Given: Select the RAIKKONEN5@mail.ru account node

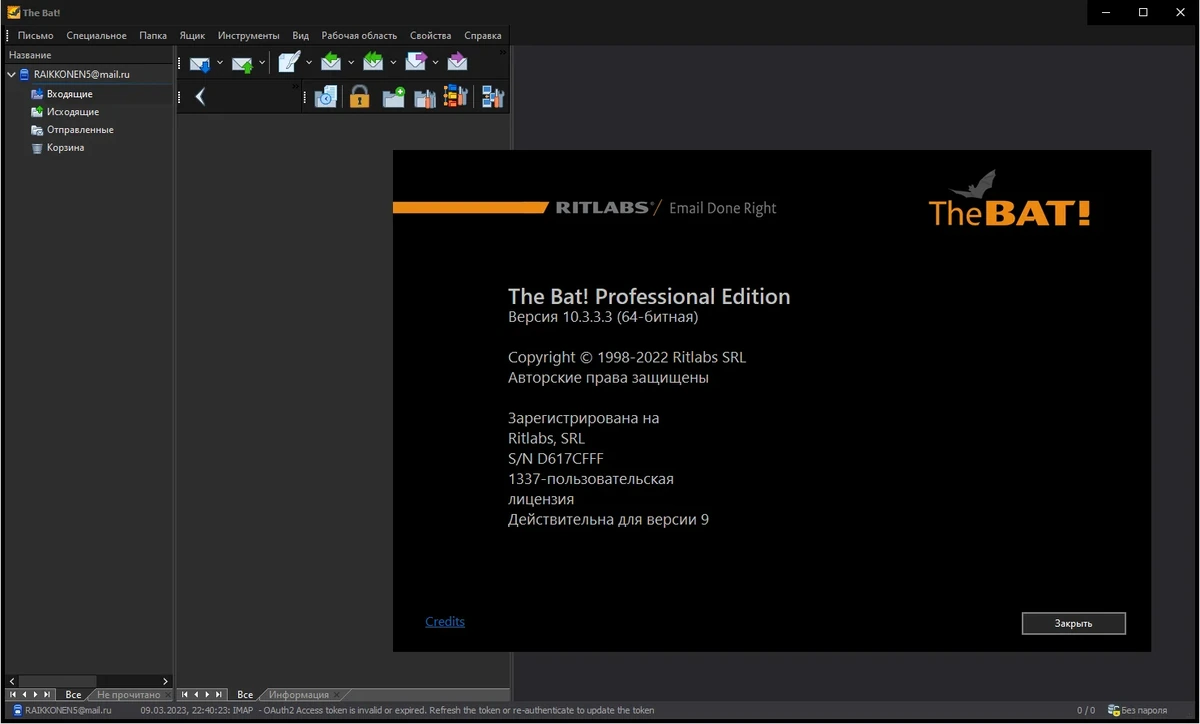Looking at the screenshot, I should [x=82, y=75].
